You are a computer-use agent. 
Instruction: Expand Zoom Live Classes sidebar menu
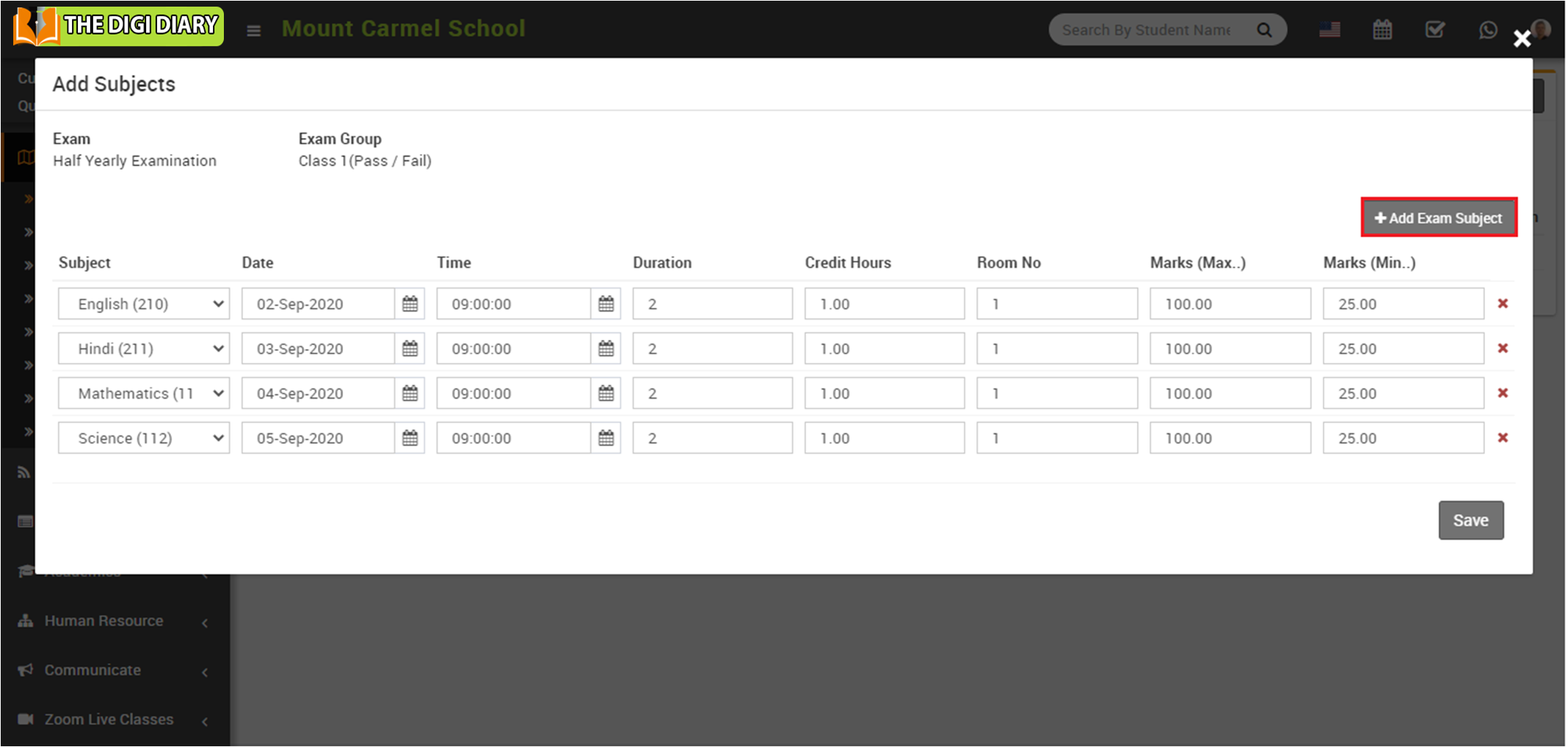point(109,720)
